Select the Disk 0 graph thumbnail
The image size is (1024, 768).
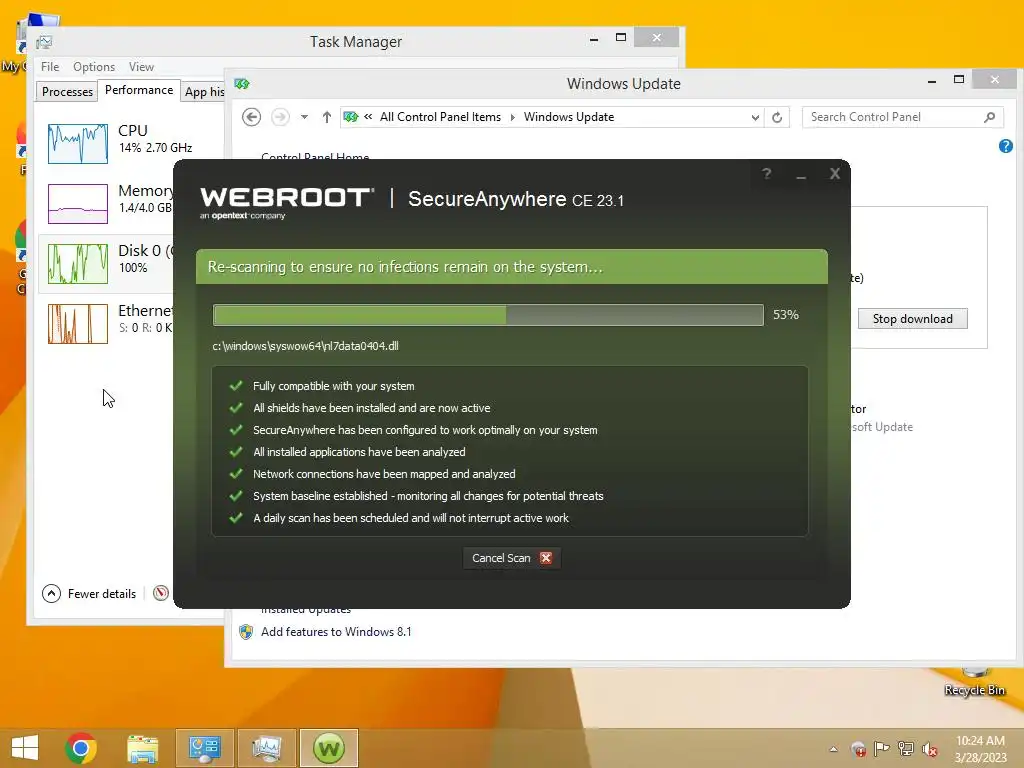pyautogui.click(x=78, y=264)
